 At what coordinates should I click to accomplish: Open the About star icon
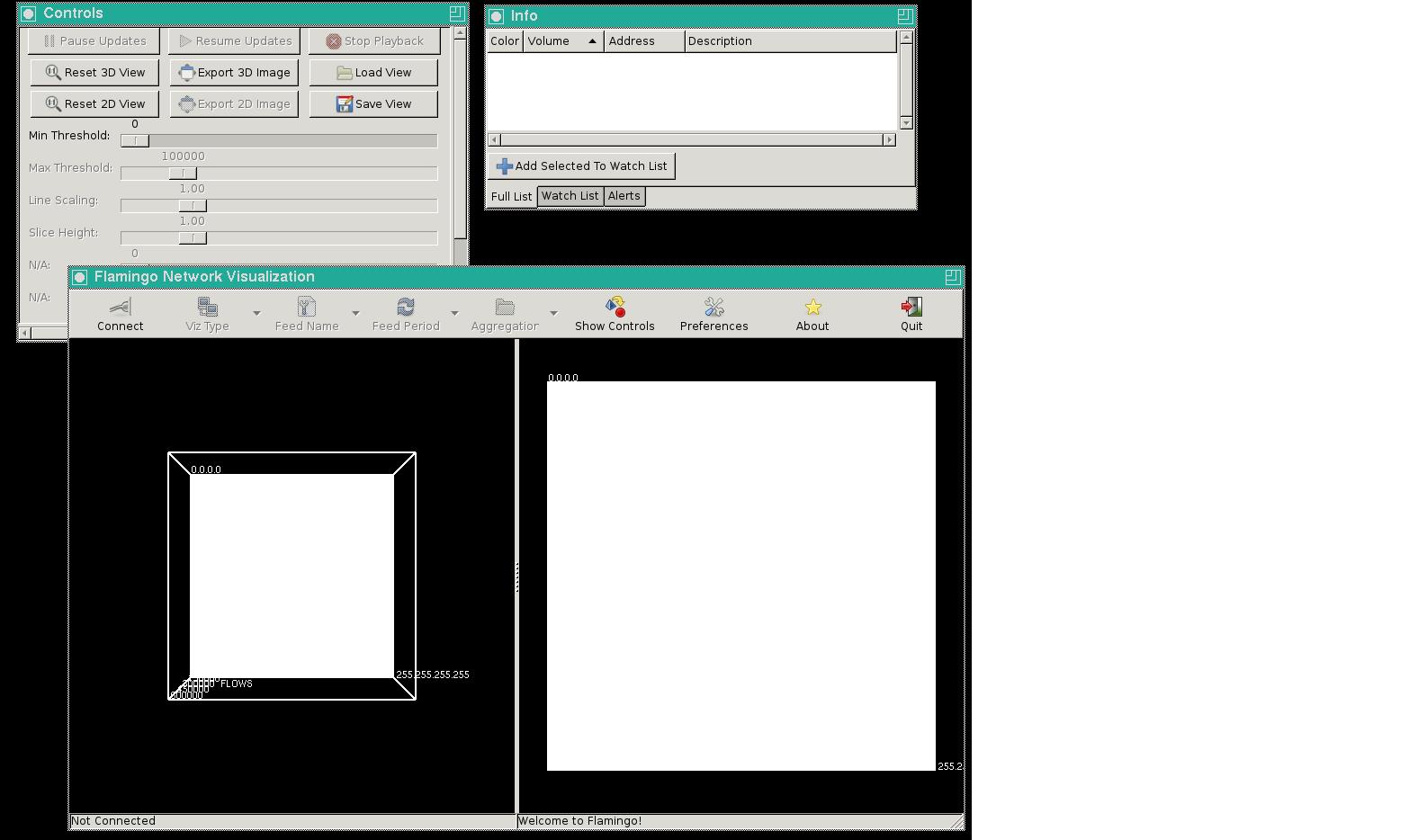(x=812, y=307)
